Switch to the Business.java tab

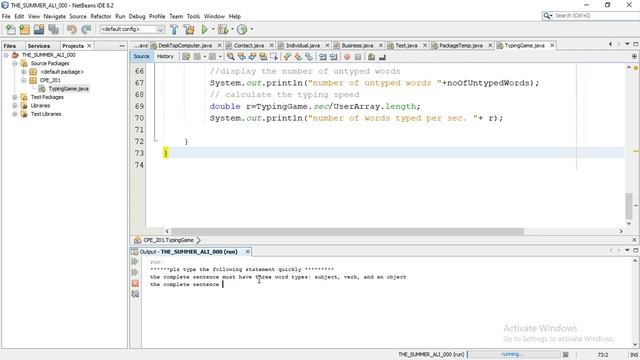tap(357, 45)
